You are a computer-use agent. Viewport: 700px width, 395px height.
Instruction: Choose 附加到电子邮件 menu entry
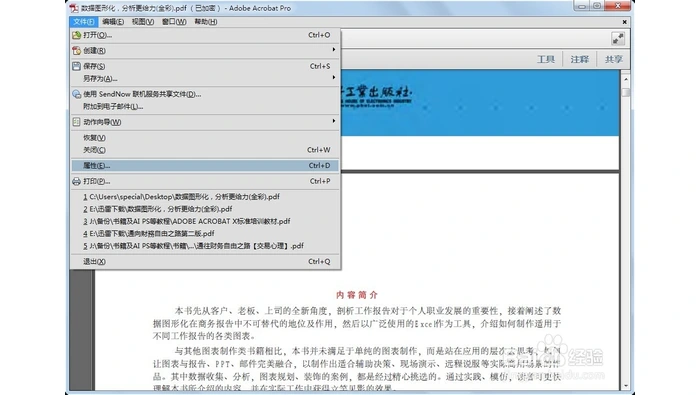pyautogui.click(x=205, y=107)
